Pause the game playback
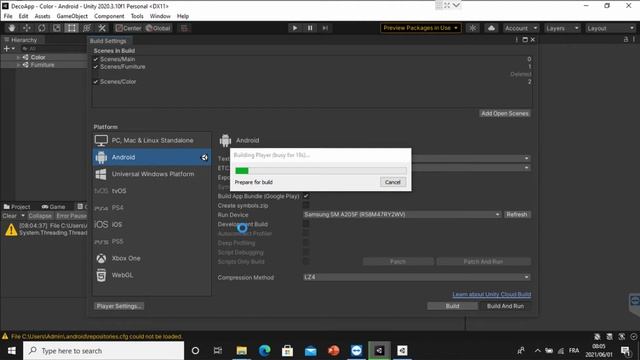 pyautogui.click(x=310, y=28)
